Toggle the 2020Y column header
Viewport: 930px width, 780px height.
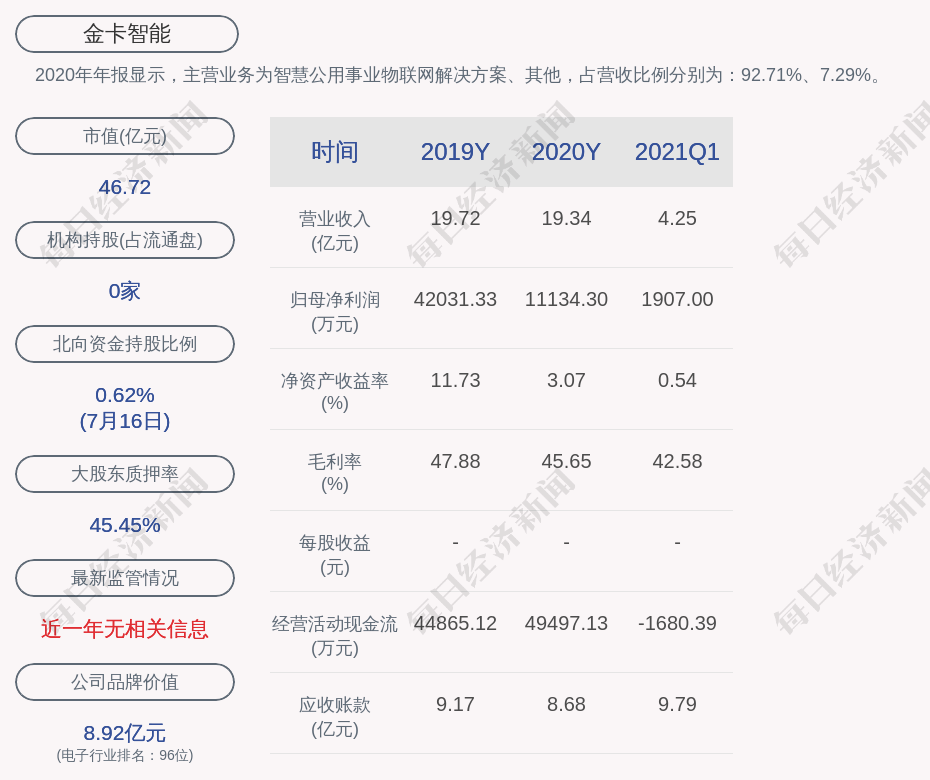[x=566, y=151]
